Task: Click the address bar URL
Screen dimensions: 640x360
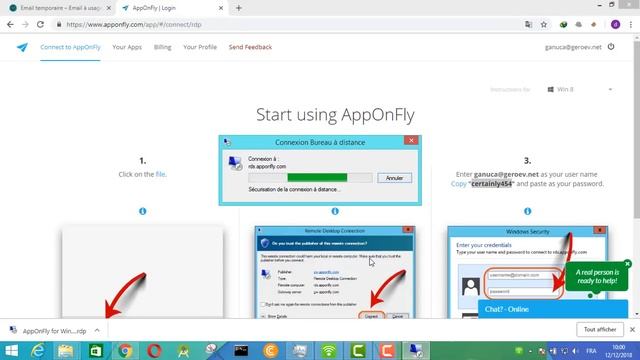Action: pos(134,24)
